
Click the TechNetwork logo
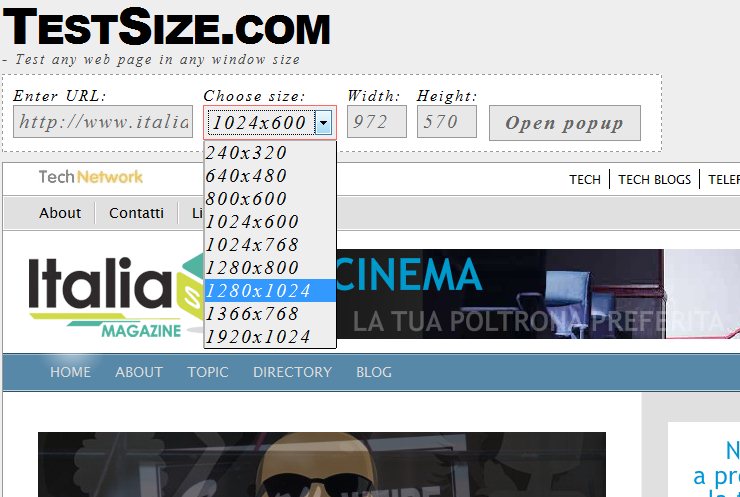(91, 177)
